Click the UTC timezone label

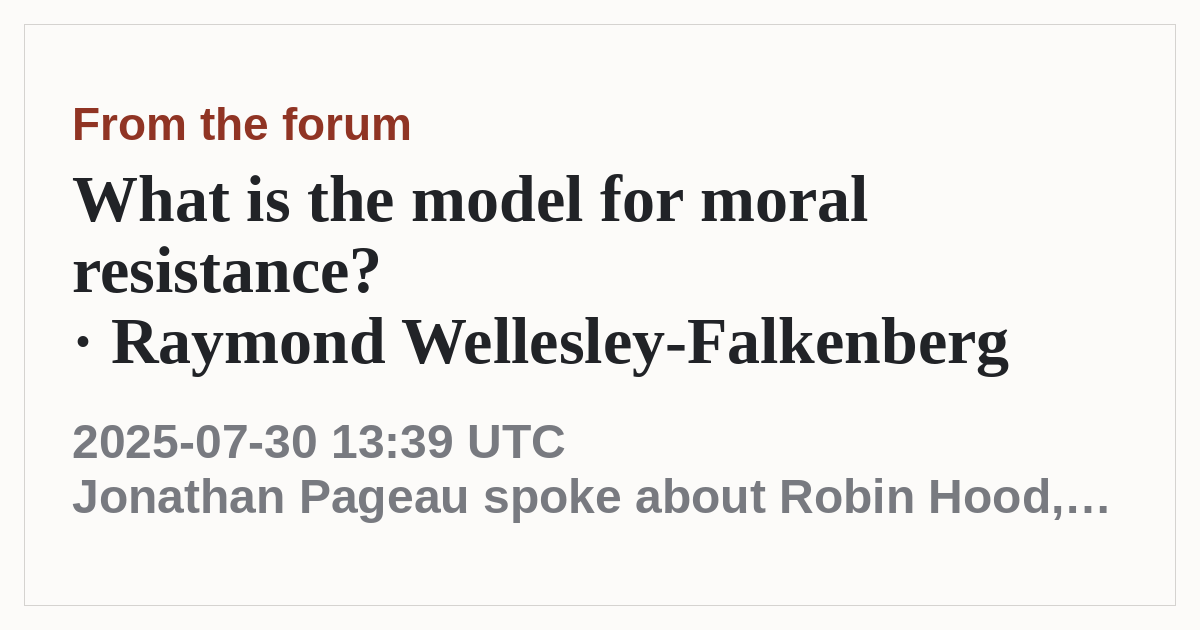tap(516, 442)
